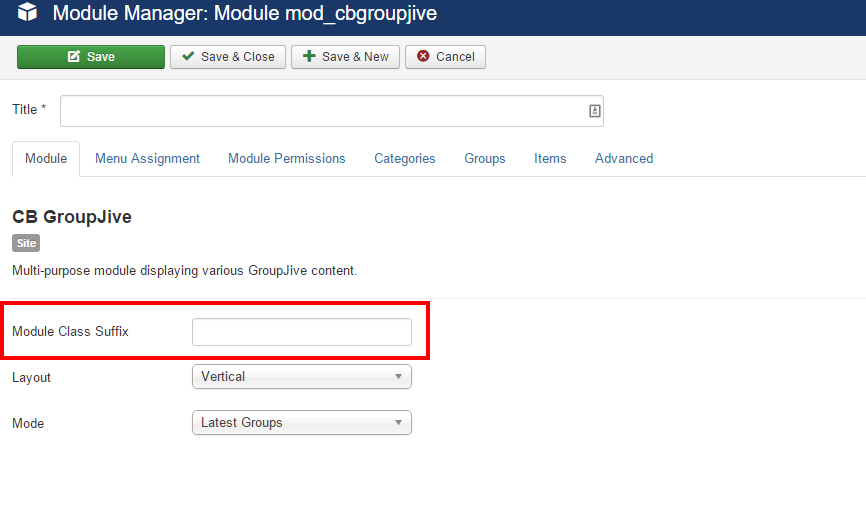Click the Multi-purpose module description text
Image resolution: width=866 pixels, height=523 pixels.
pos(184,271)
